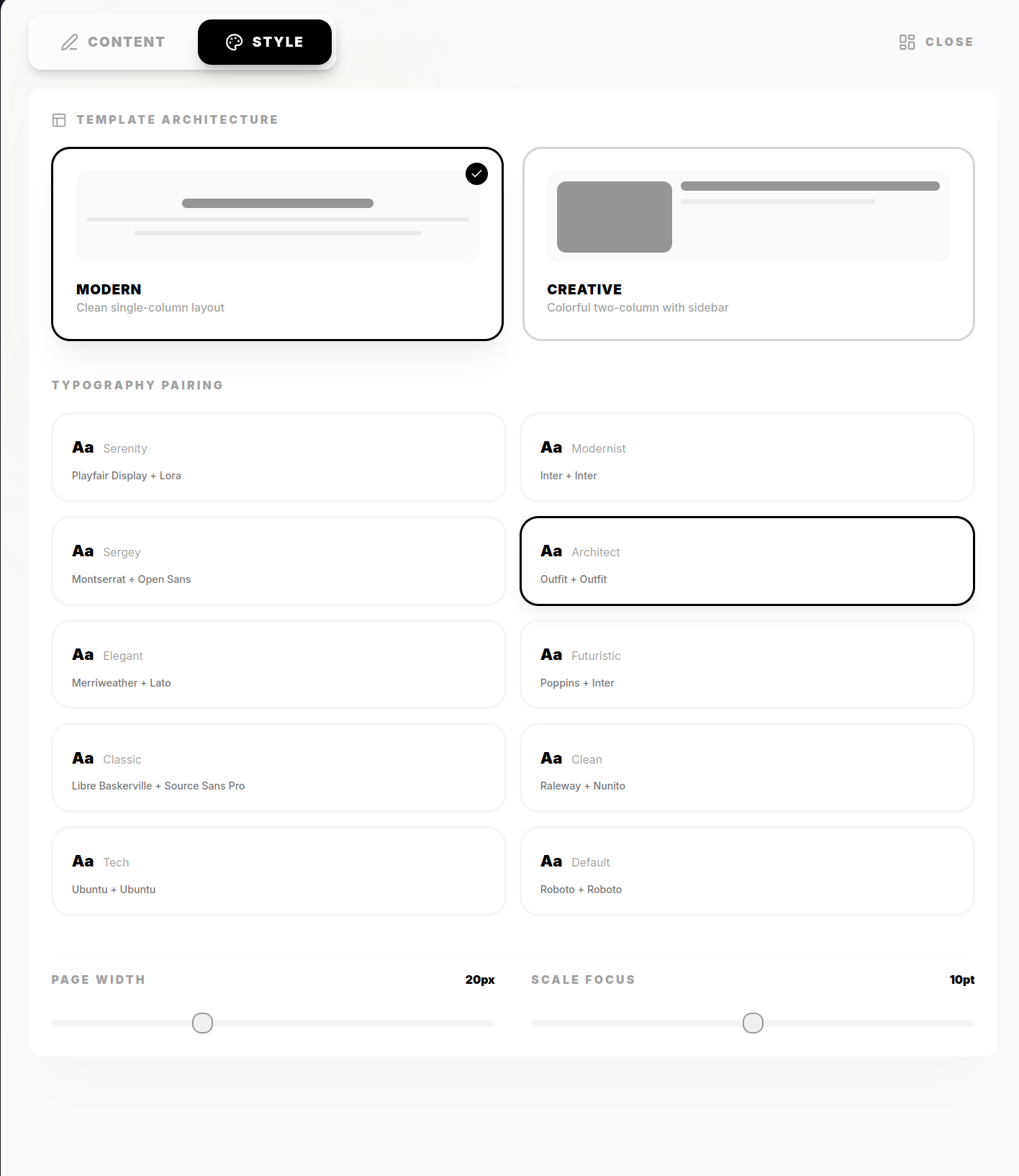This screenshot has height=1176, width=1019.
Task: Click the checkmark badge on Modern template
Action: pos(476,173)
